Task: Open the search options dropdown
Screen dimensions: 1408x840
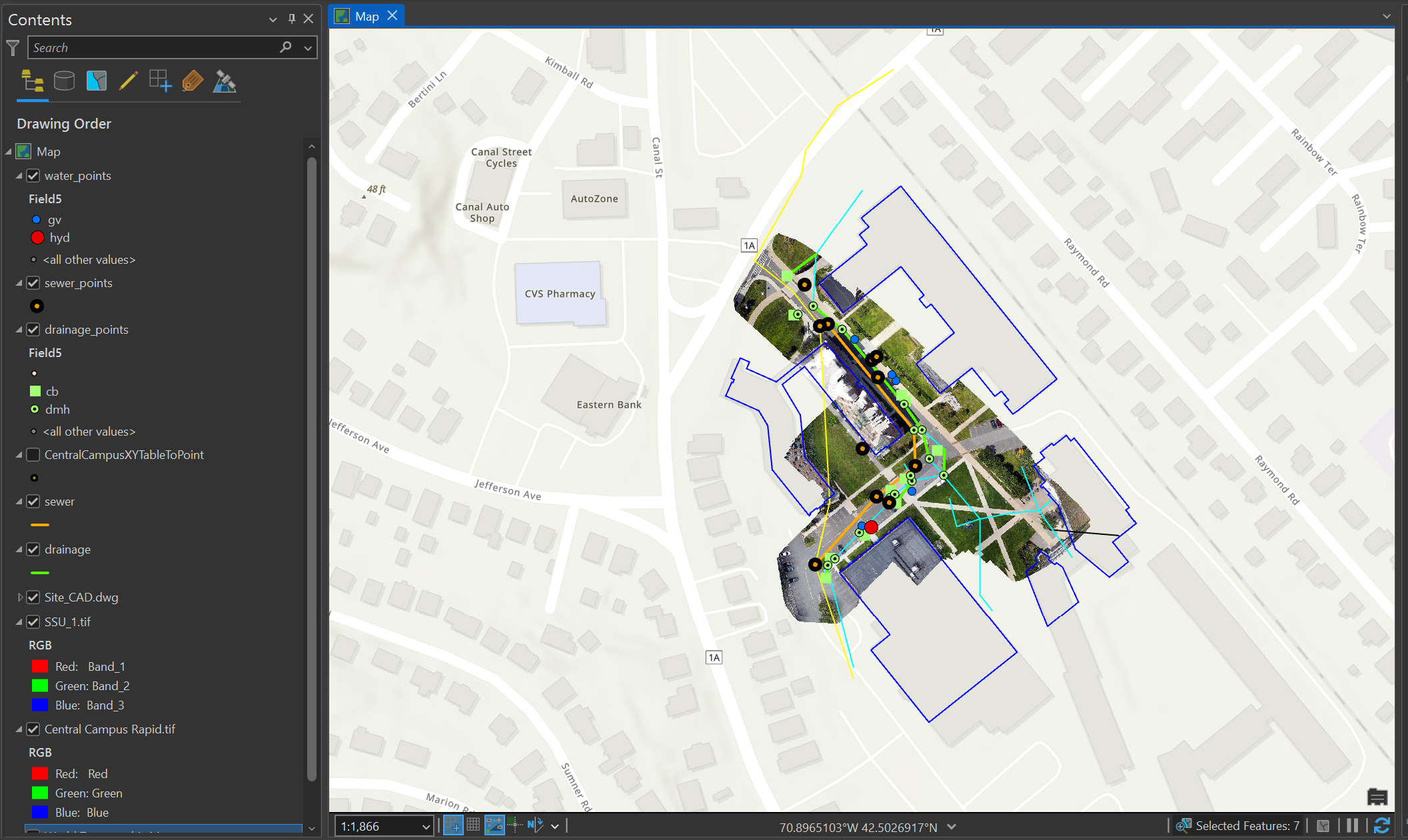Action: click(x=308, y=48)
